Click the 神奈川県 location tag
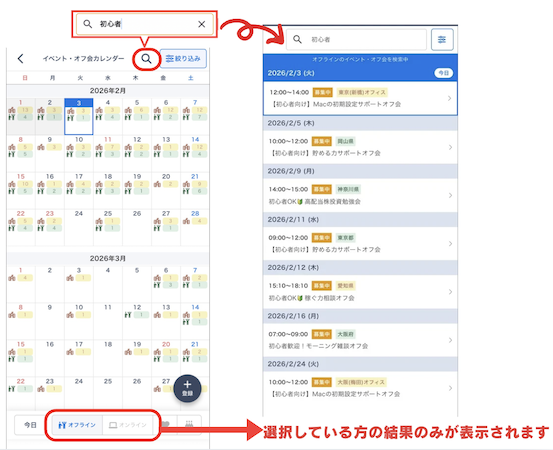The height and width of the screenshot is (450, 553). (x=348, y=189)
